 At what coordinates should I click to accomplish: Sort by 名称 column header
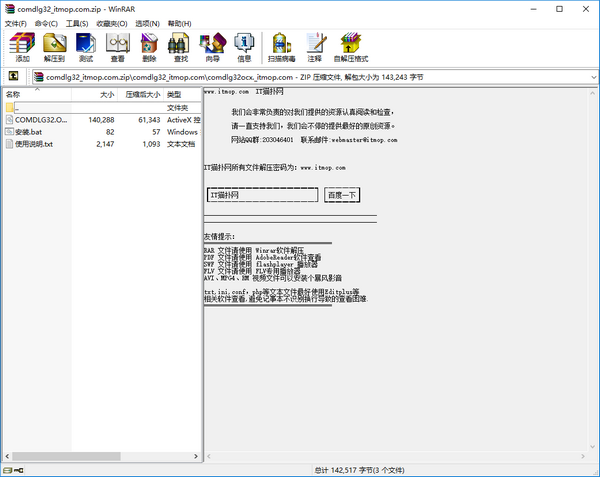click(x=37, y=94)
